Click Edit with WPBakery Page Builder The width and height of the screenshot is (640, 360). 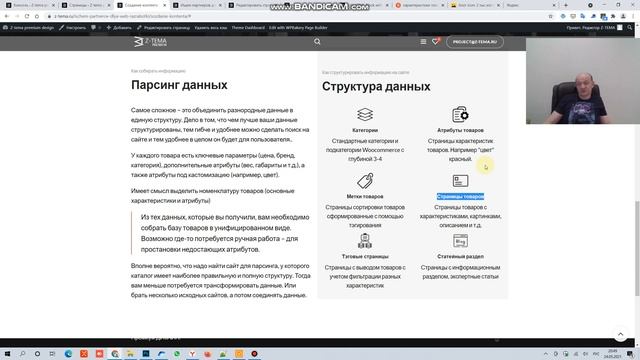tap(298, 28)
